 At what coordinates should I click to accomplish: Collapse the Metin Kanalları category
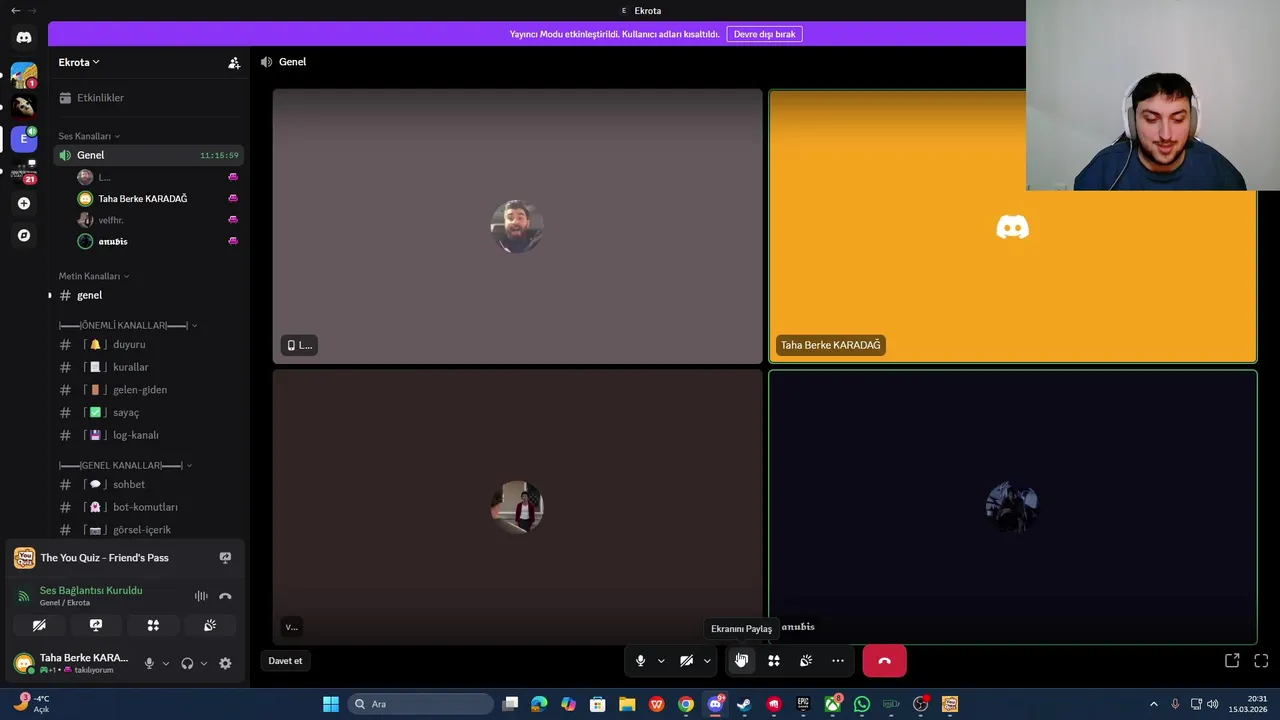pos(94,276)
